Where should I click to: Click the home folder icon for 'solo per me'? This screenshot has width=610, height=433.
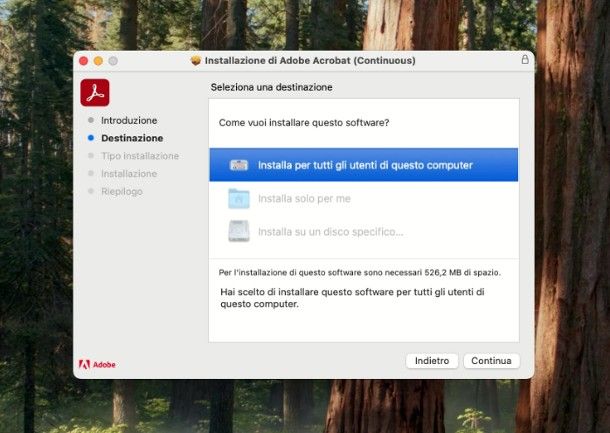point(239,198)
